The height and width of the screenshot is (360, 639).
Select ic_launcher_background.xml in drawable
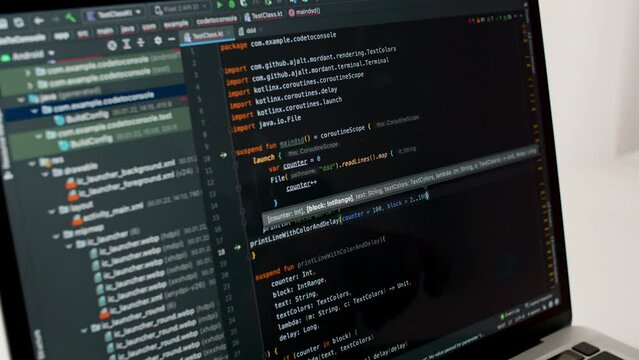pyautogui.click(x=120, y=173)
